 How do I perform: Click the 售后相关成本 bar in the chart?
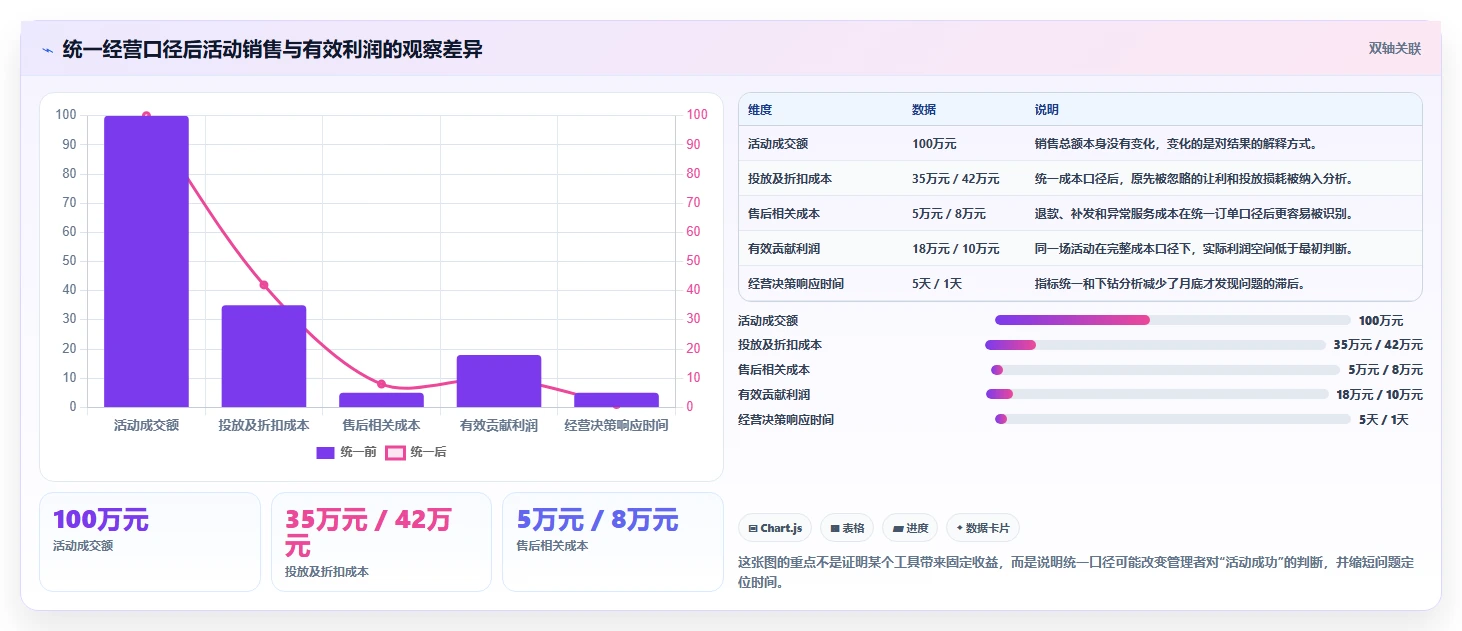tap(381, 400)
